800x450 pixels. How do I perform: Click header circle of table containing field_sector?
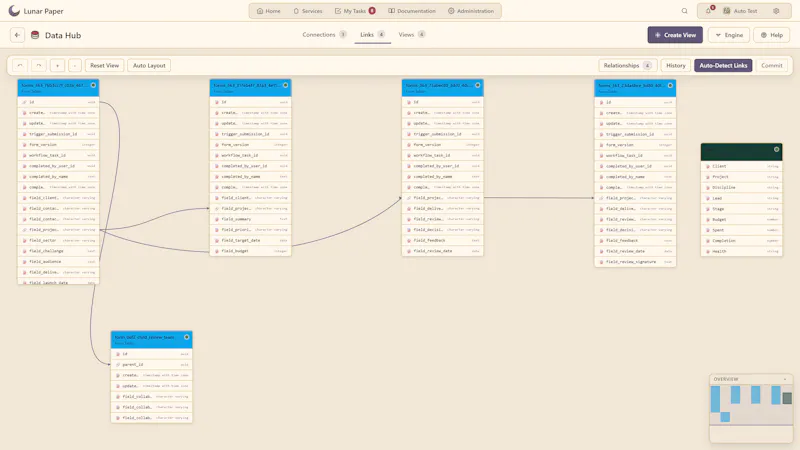click(x=93, y=85)
